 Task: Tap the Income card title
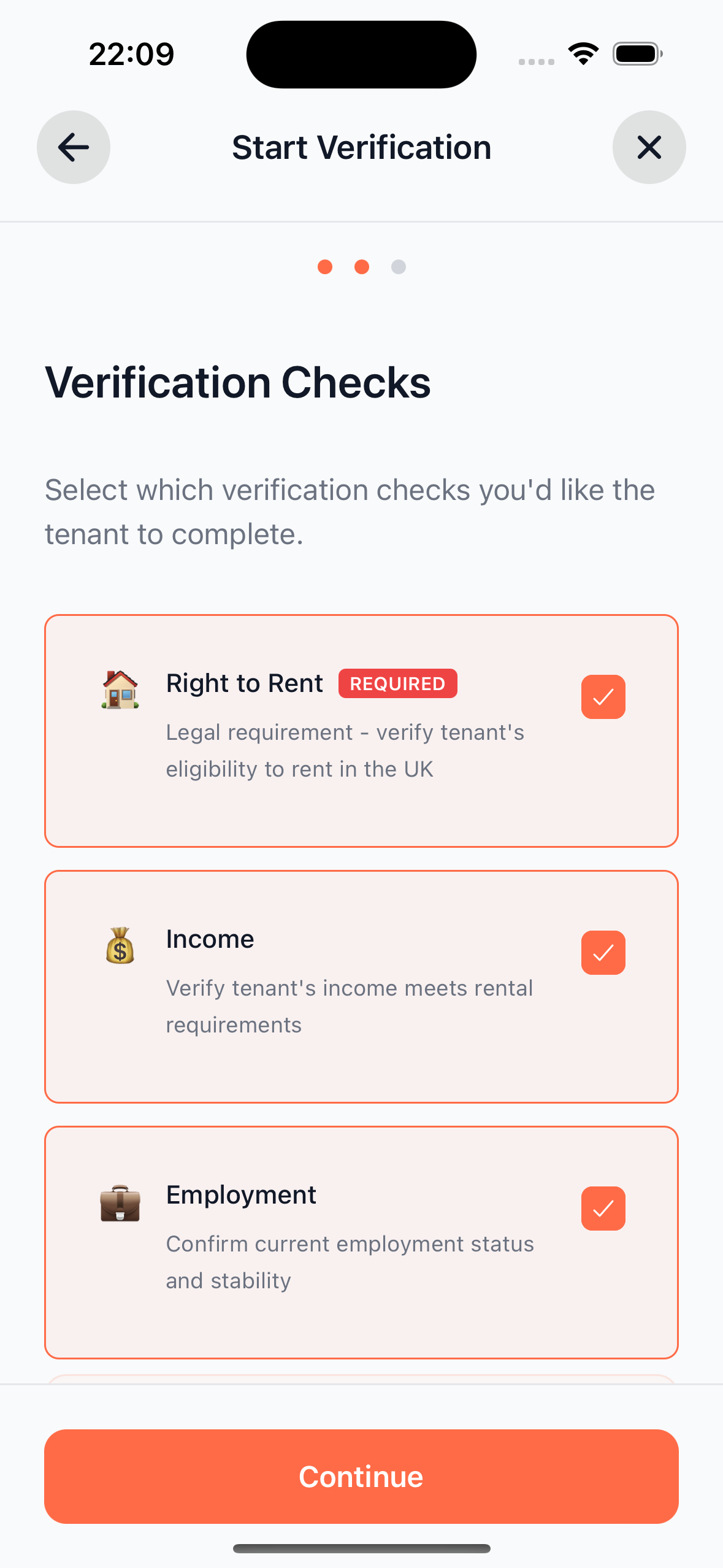pos(210,939)
